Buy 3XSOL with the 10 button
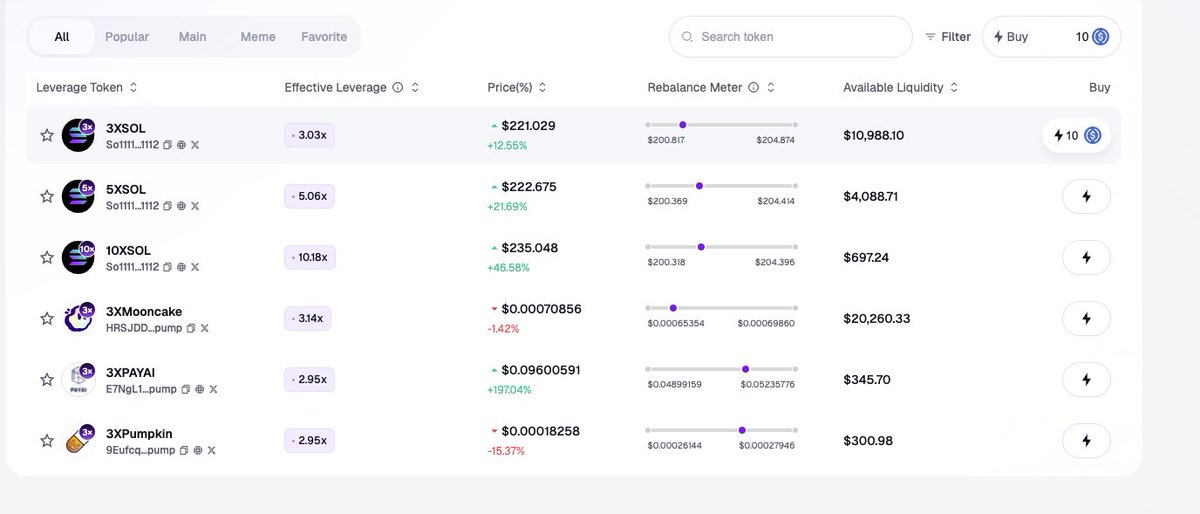The height and width of the screenshot is (514, 1200). click(1076, 135)
